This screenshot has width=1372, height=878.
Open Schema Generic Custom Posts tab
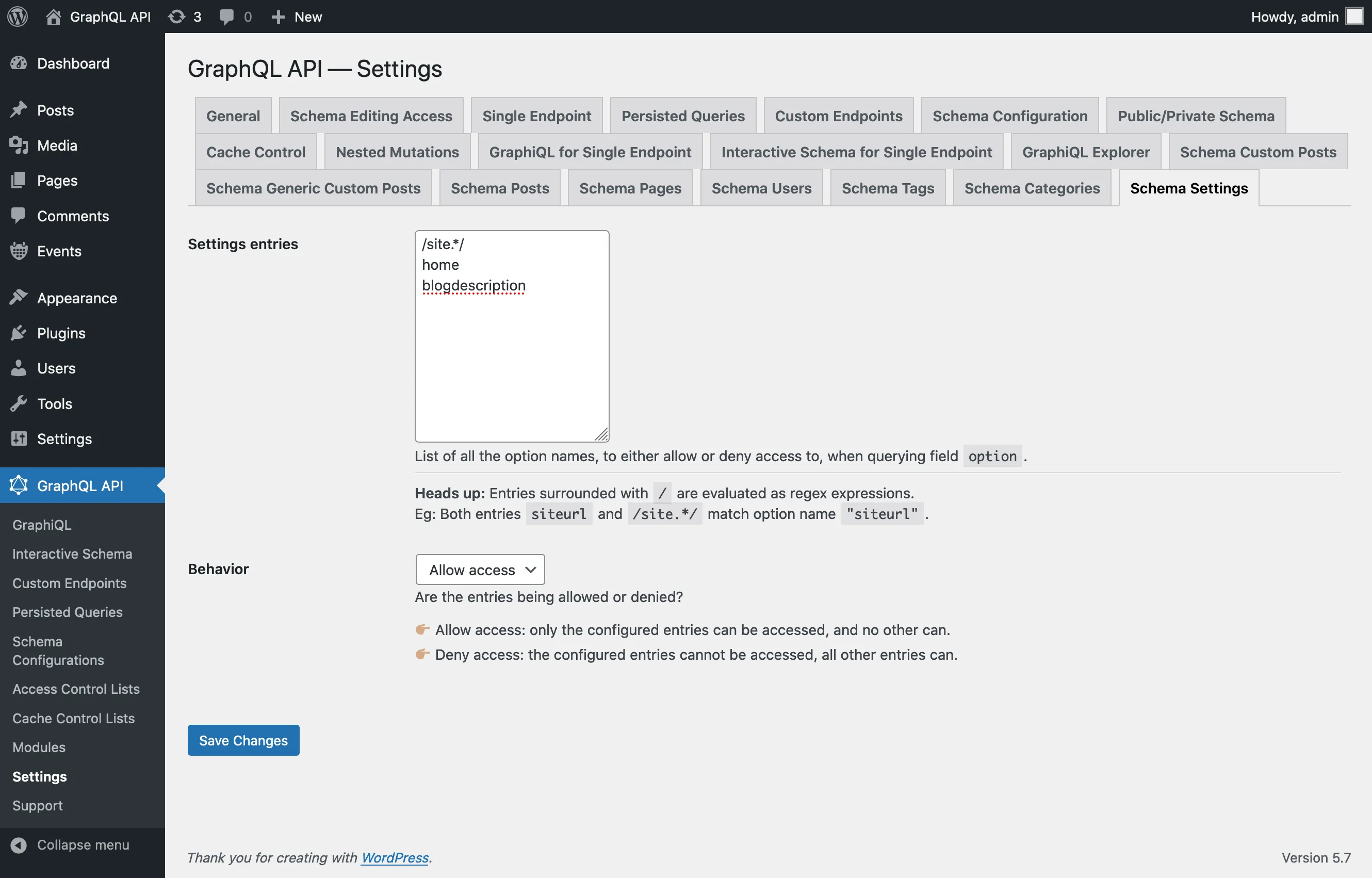click(314, 188)
